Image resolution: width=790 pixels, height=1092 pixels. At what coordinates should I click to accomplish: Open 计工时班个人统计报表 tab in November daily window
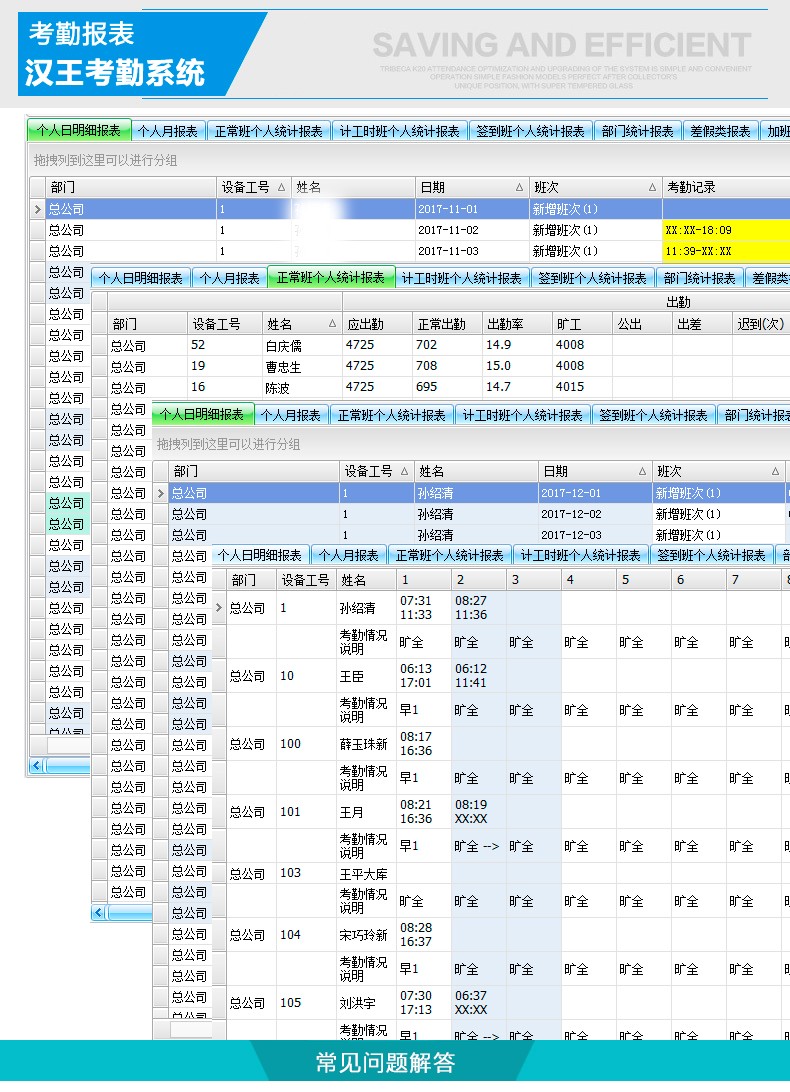[399, 131]
